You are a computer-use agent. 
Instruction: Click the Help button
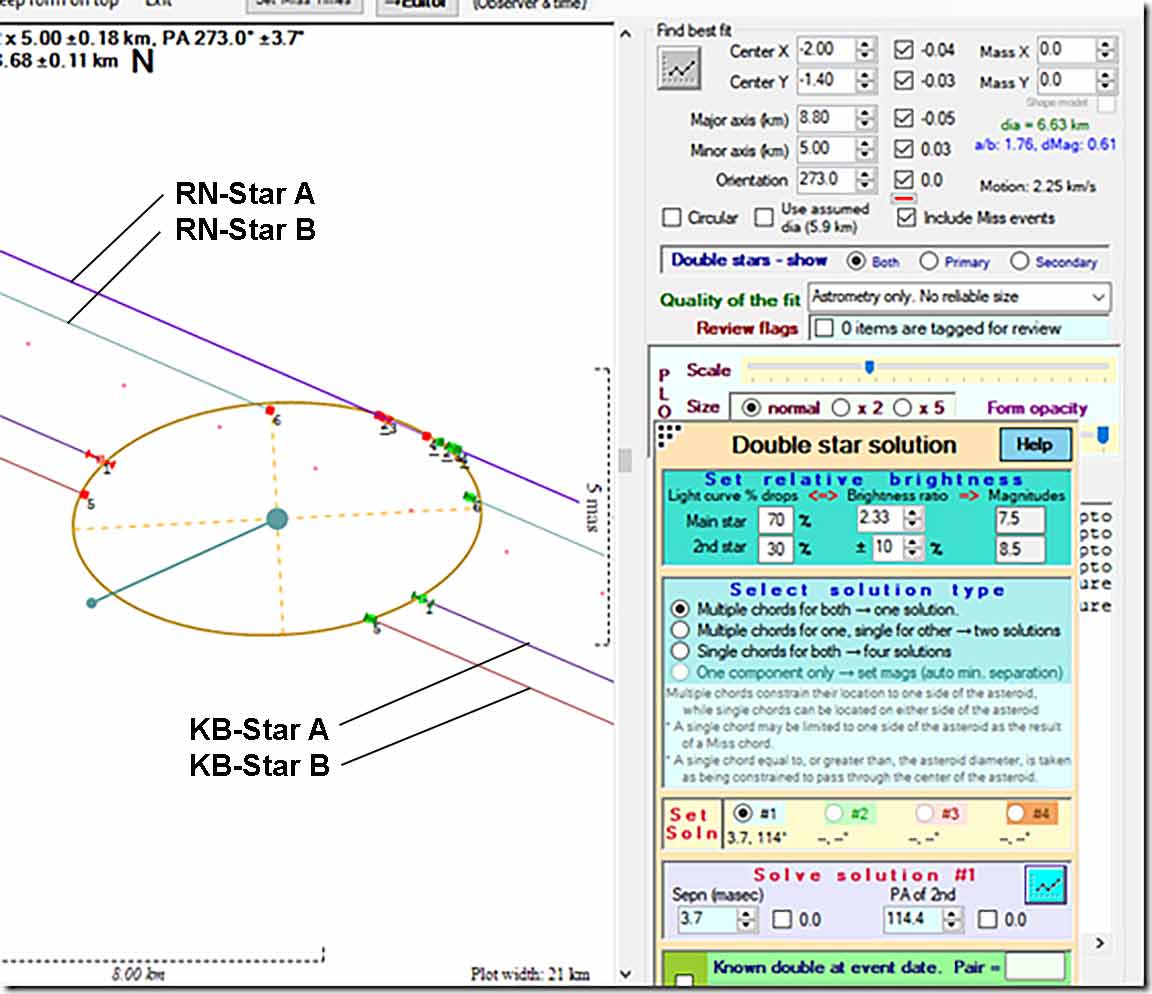1035,444
